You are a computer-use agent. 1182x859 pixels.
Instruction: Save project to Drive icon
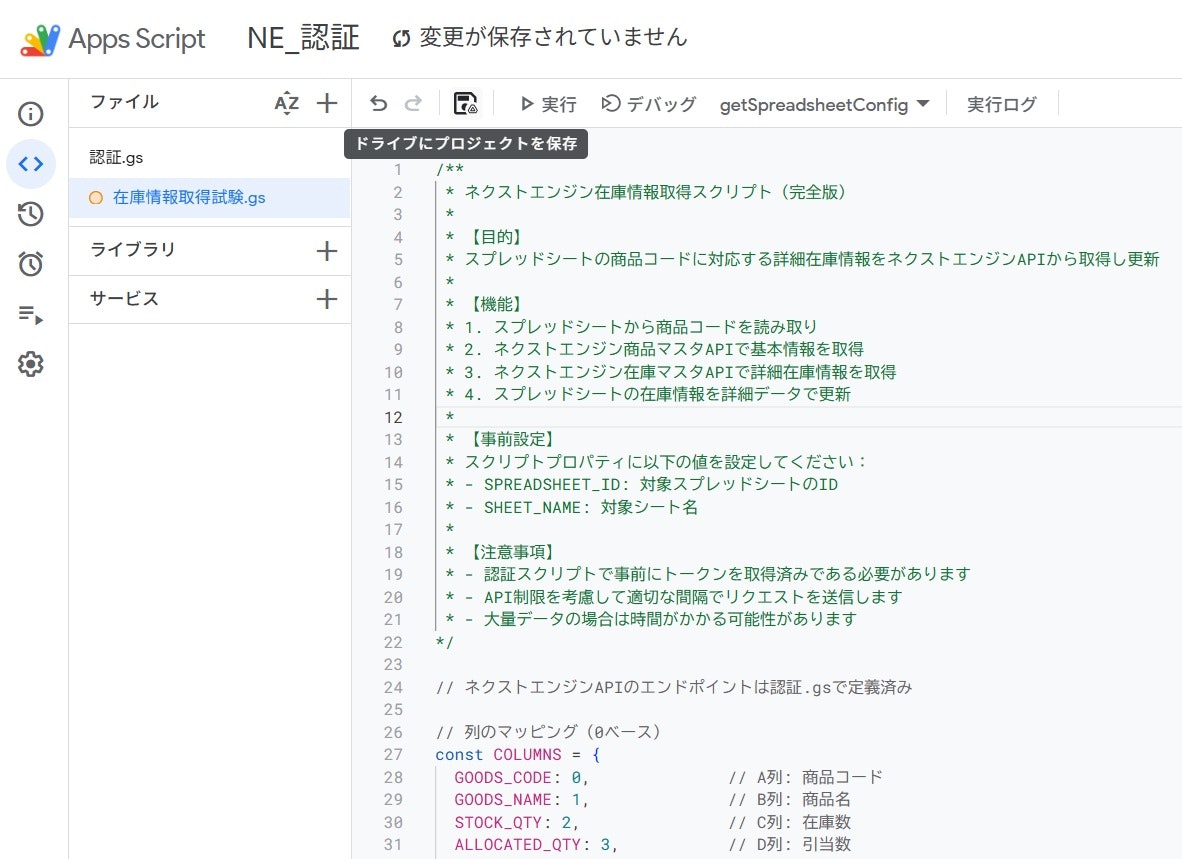pyautogui.click(x=466, y=103)
